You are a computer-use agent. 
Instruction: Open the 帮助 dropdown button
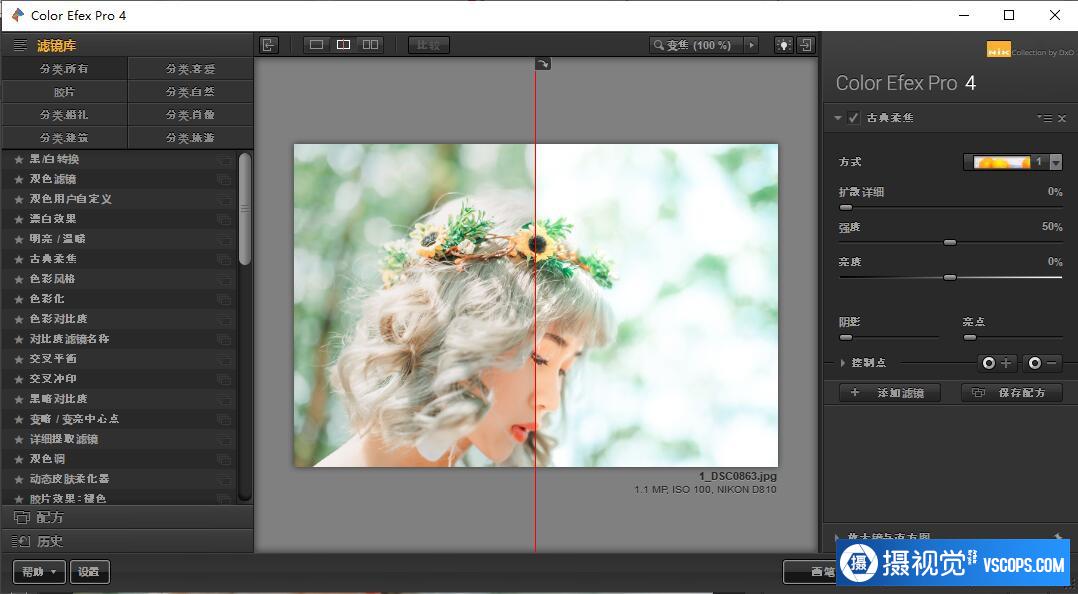coord(39,572)
